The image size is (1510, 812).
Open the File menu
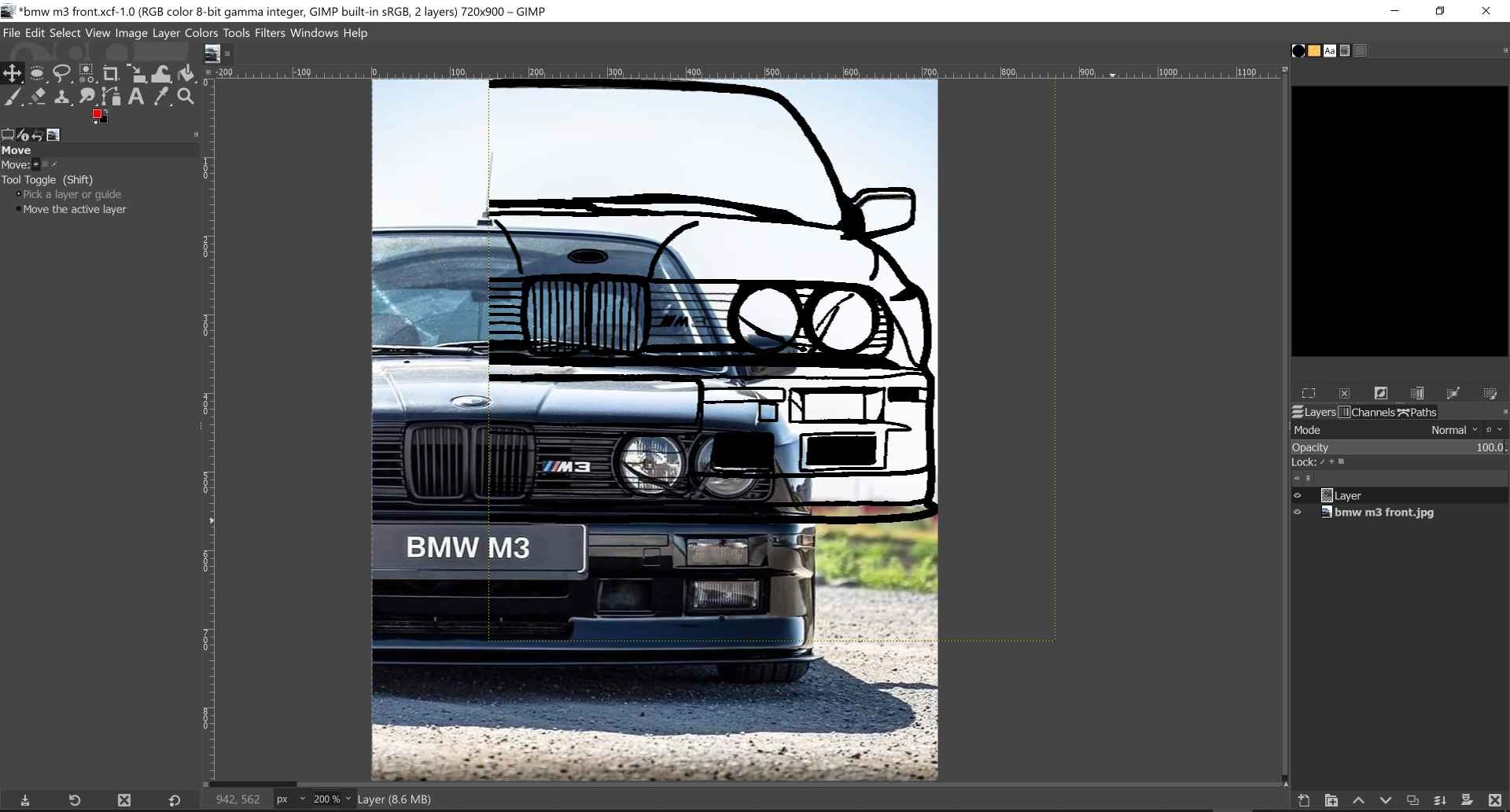pyautogui.click(x=11, y=33)
